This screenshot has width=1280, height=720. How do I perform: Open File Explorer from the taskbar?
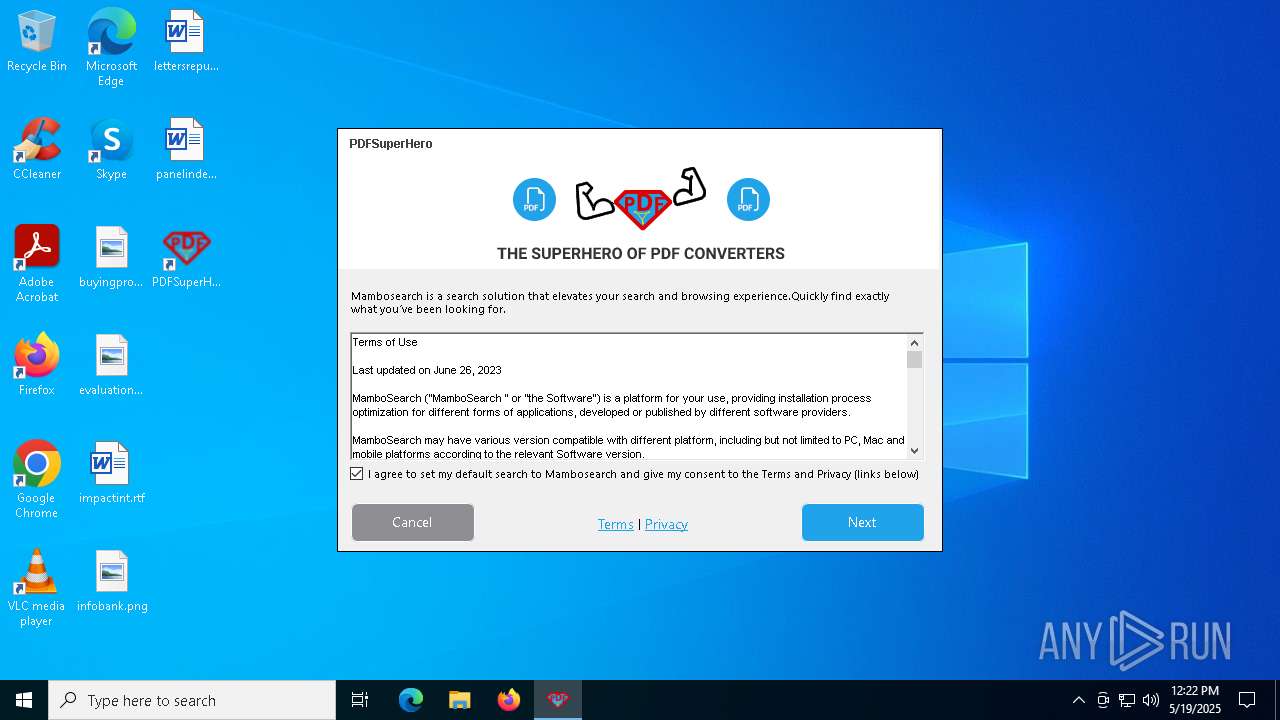tap(460, 700)
